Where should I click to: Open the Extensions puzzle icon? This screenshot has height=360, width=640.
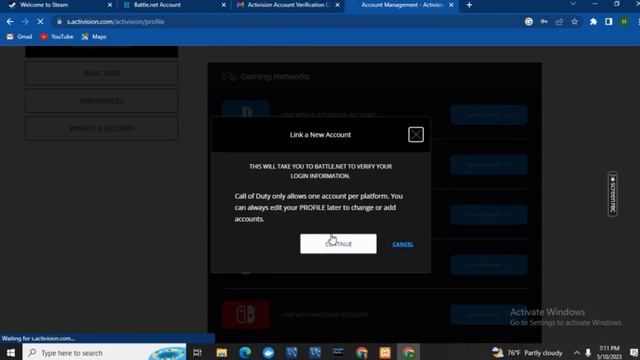tap(593, 22)
